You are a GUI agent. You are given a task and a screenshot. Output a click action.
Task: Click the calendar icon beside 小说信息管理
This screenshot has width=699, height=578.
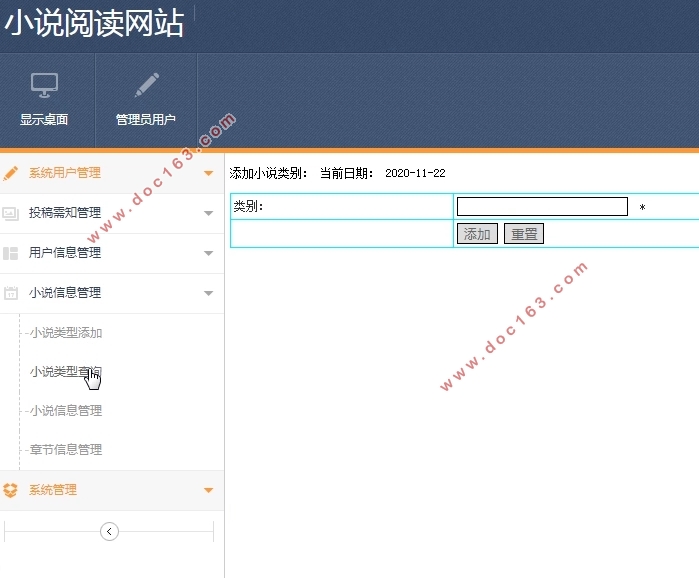(11, 293)
